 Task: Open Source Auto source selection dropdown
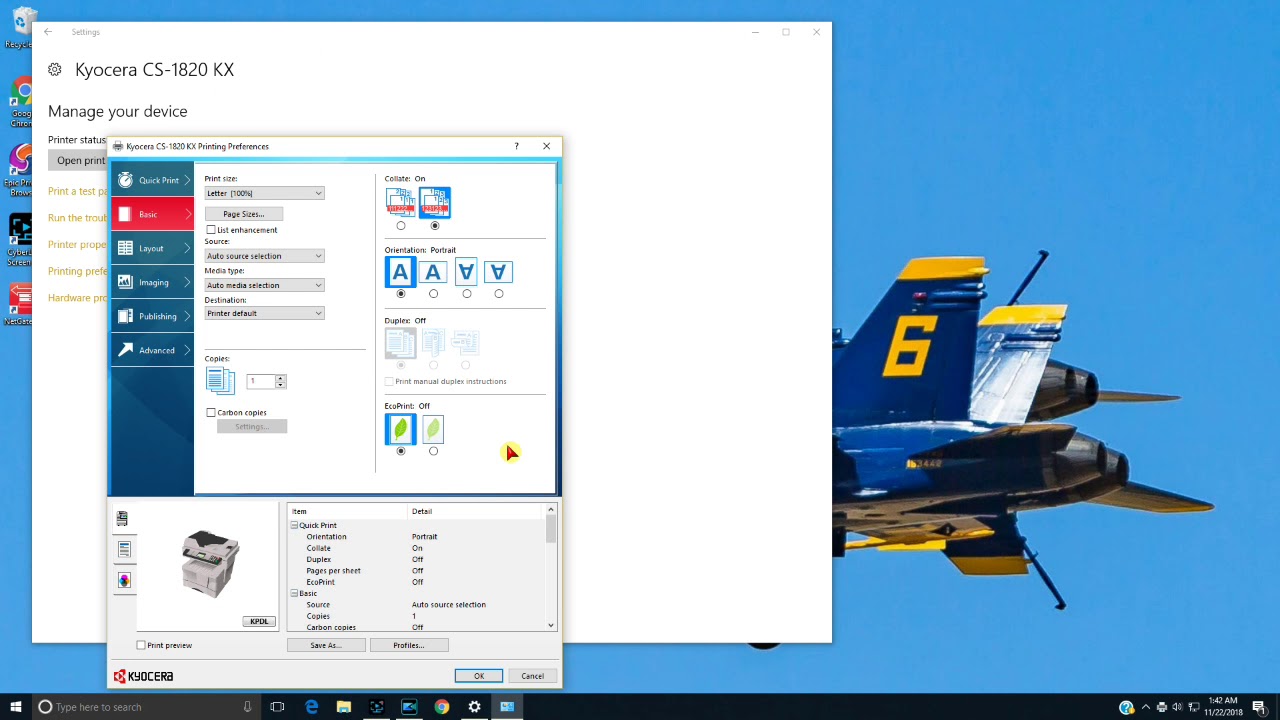(264, 256)
